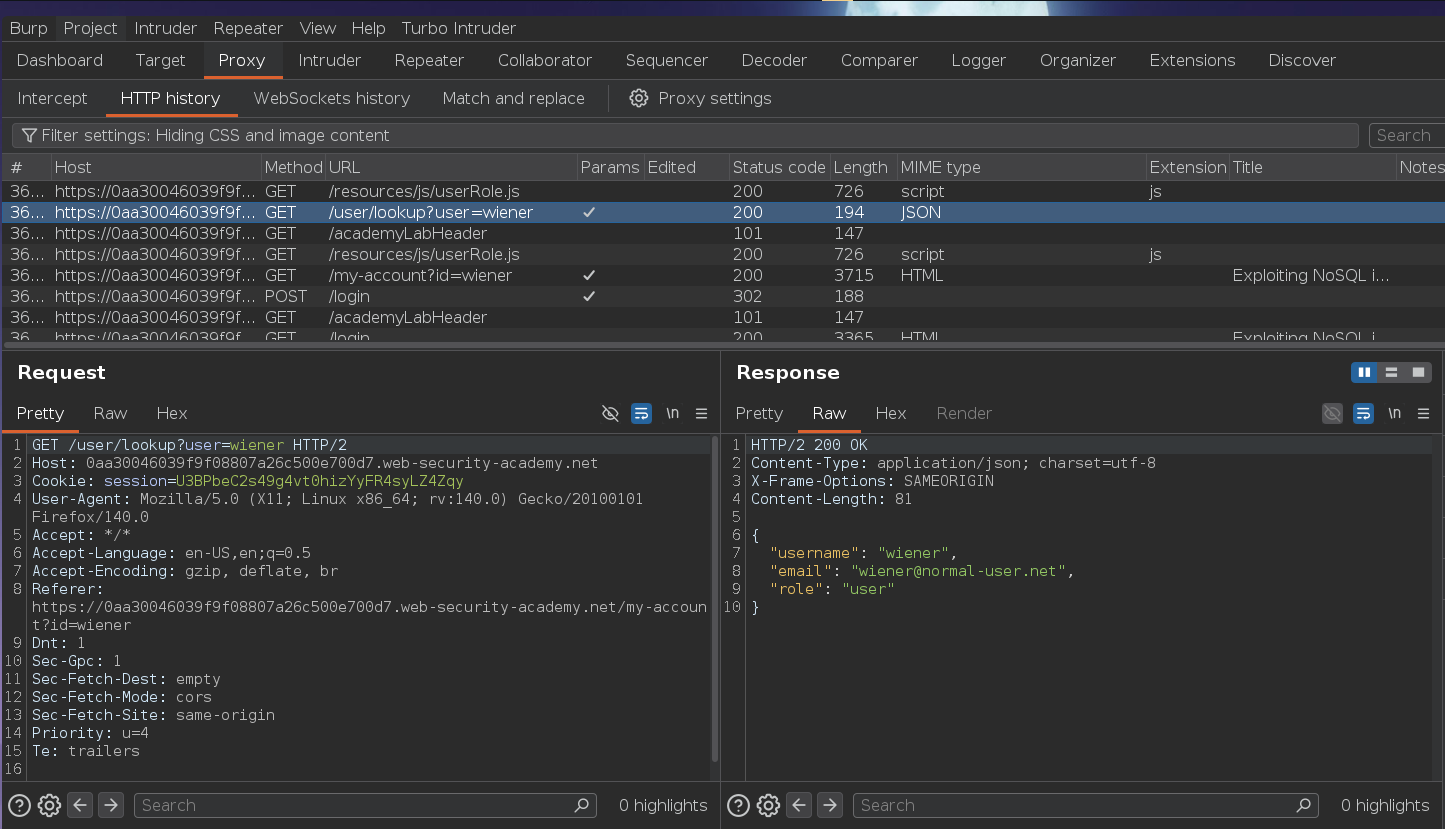Image resolution: width=1445 pixels, height=829 pixels.
Task: Select the POST /login history row
Action: pos(722,296)
